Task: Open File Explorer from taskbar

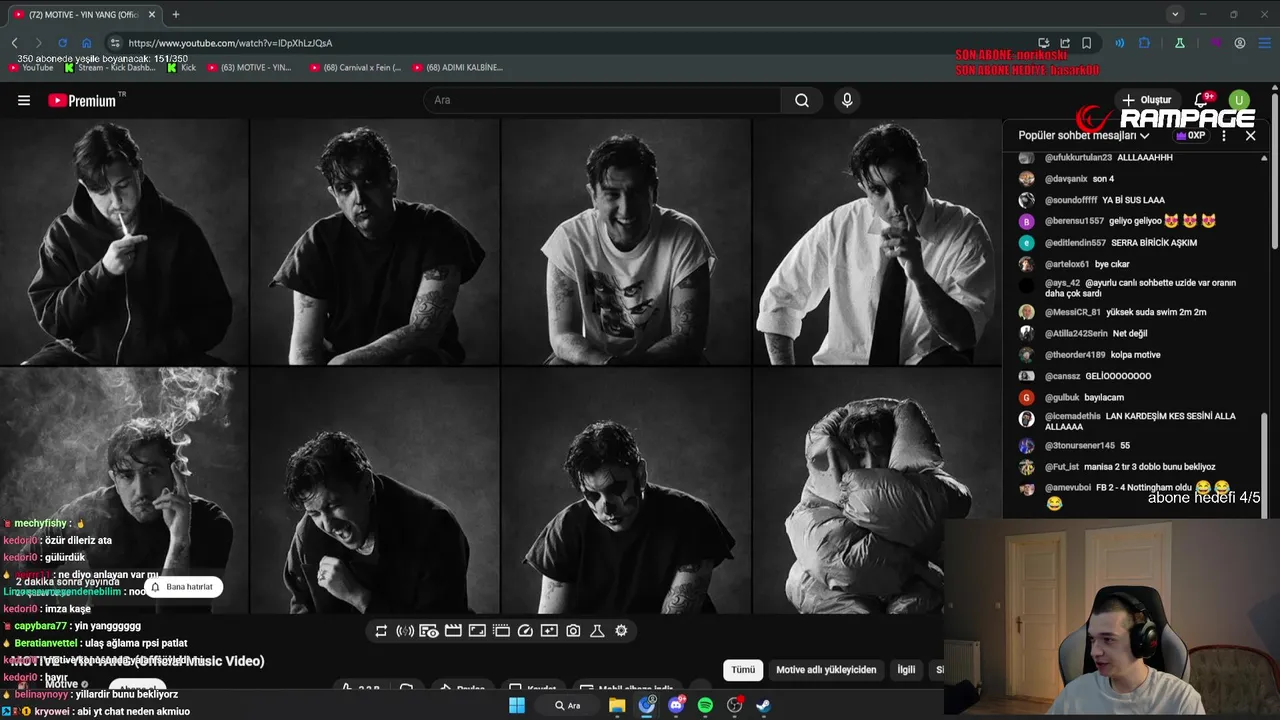Action: tap(617, 705)
